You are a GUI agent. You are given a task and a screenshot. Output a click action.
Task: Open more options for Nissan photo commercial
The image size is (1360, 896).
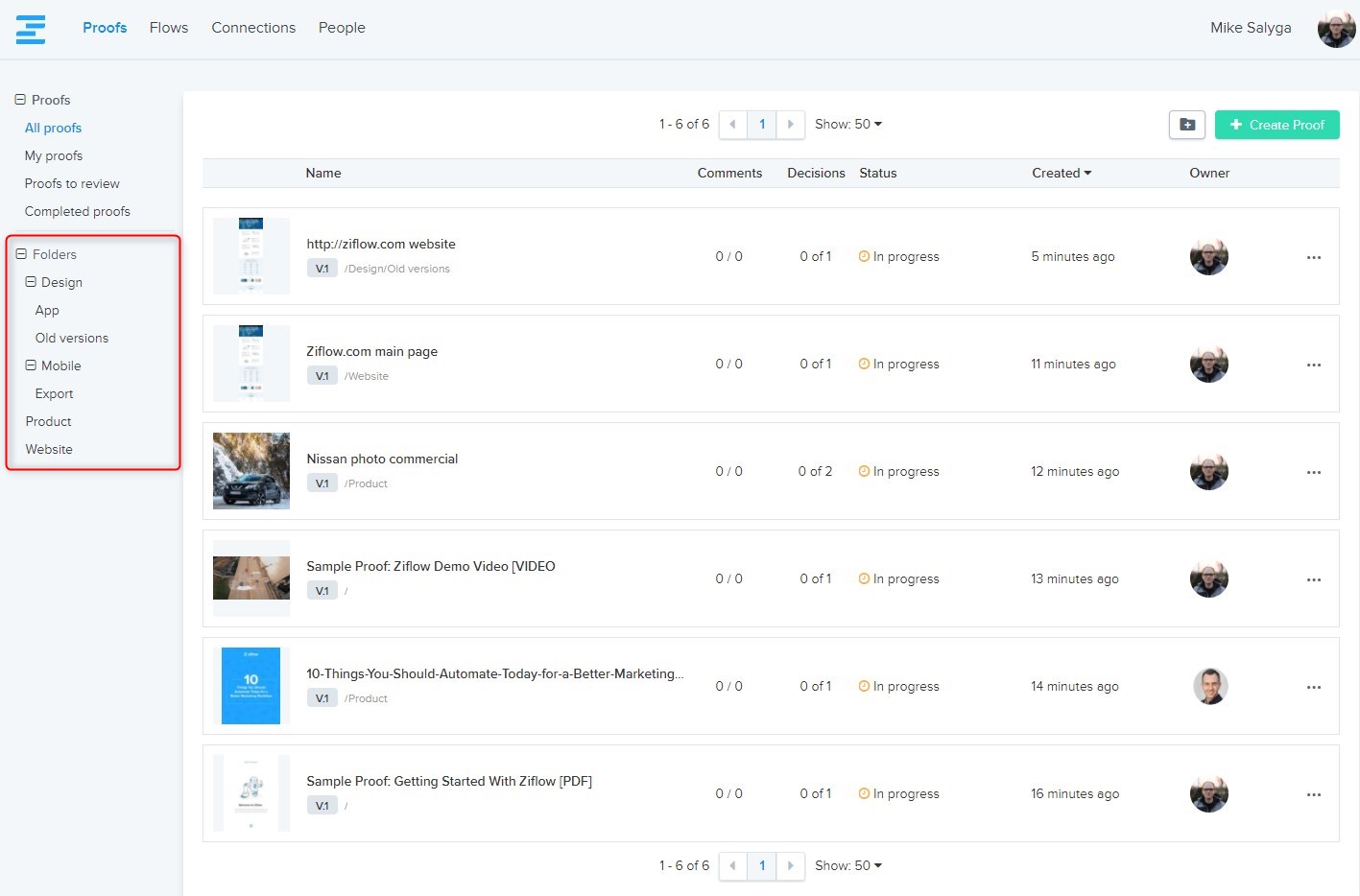pos(1313,472)
